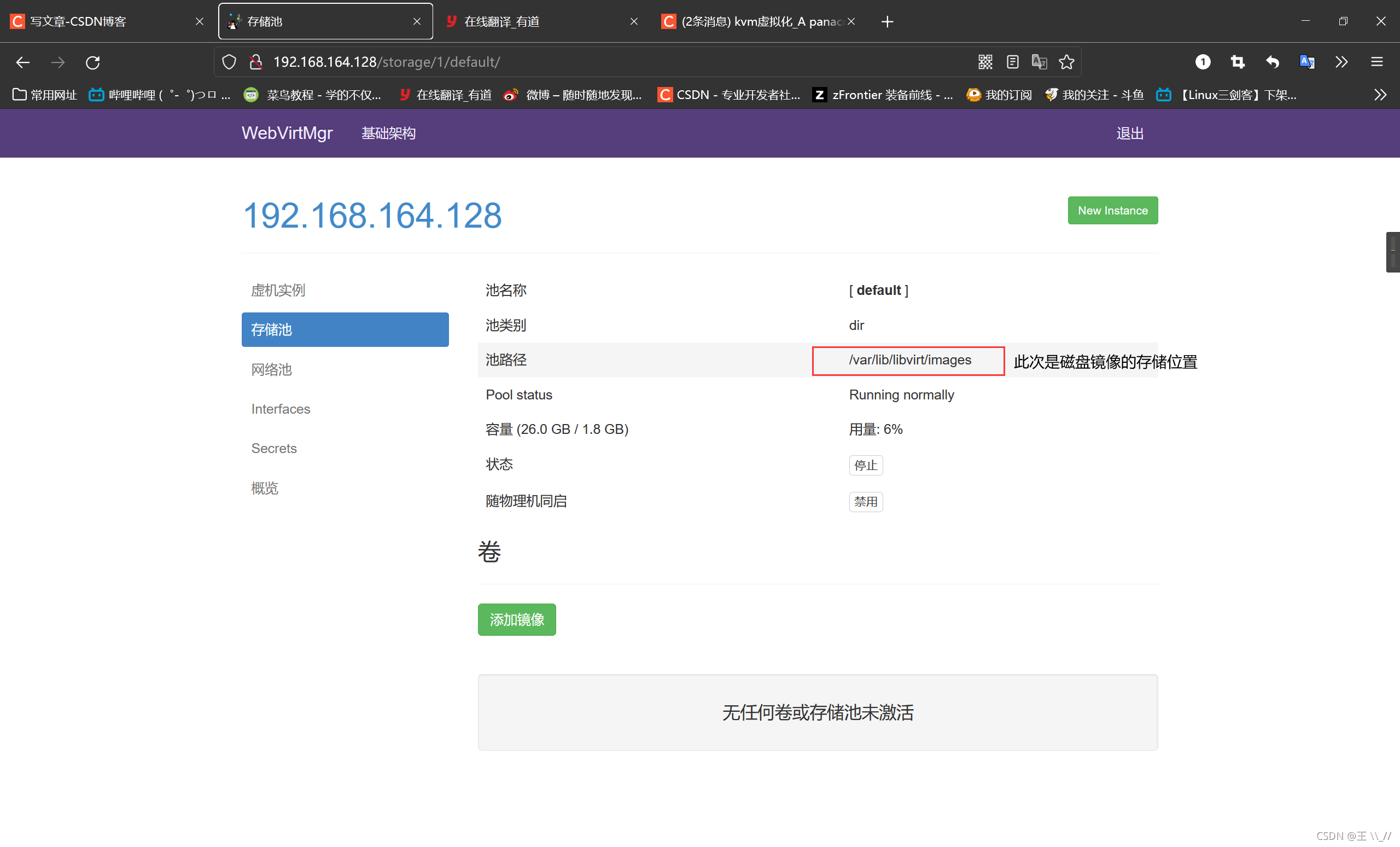Click the browser address bar input
The width and height of the screenshot is (1400, 847).
[x=600, y=63]
